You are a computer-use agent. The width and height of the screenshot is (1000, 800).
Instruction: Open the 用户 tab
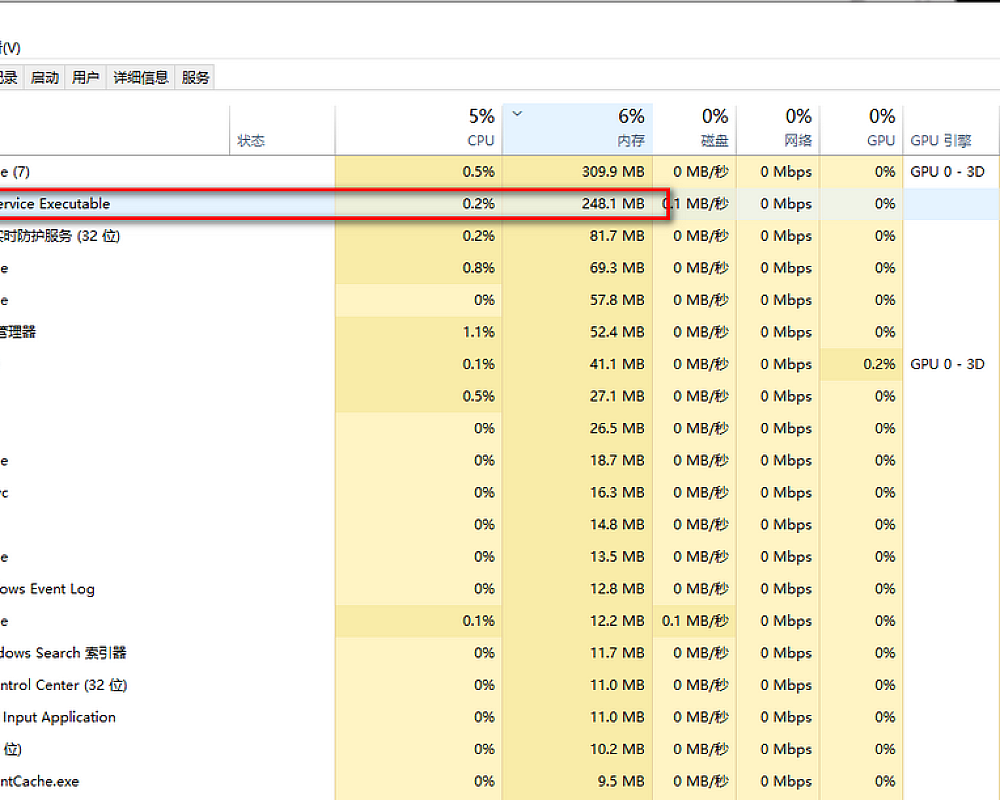click(x=86, y=77)
